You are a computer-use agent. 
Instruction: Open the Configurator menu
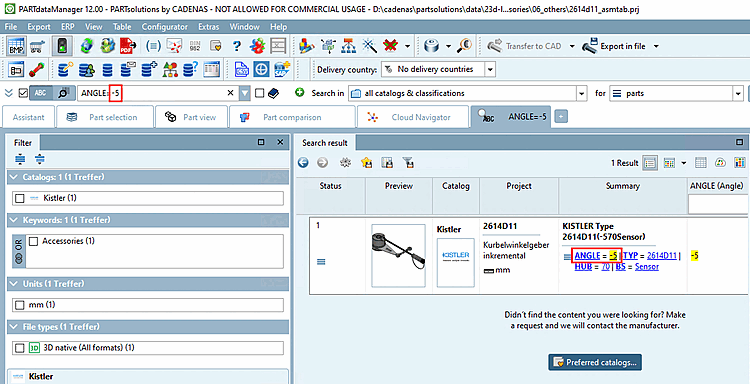pyautogui.click(x=165, y=27)
